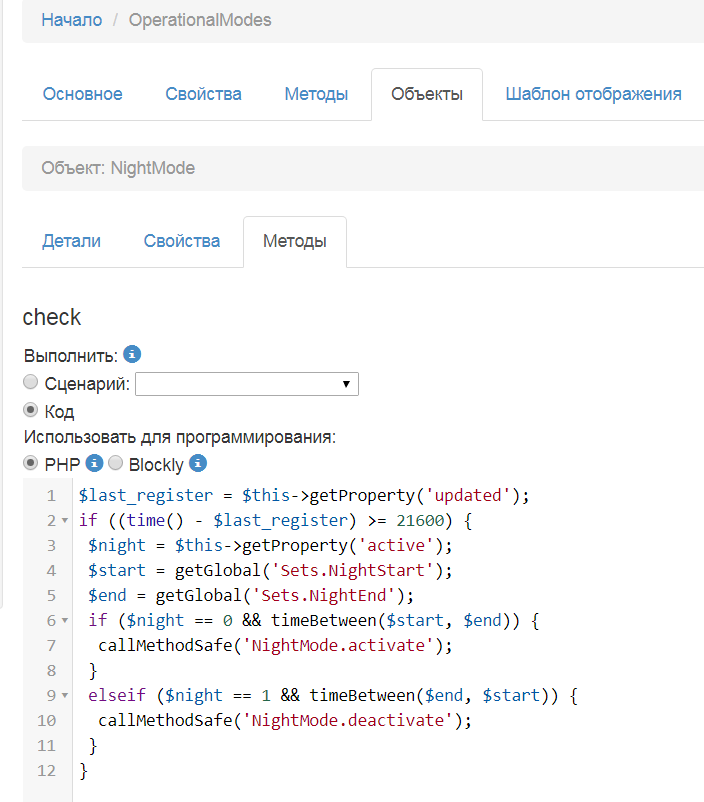Open the object-level Свойства tab
Viewport: 704px width, 802px height.
click(182, 241)
